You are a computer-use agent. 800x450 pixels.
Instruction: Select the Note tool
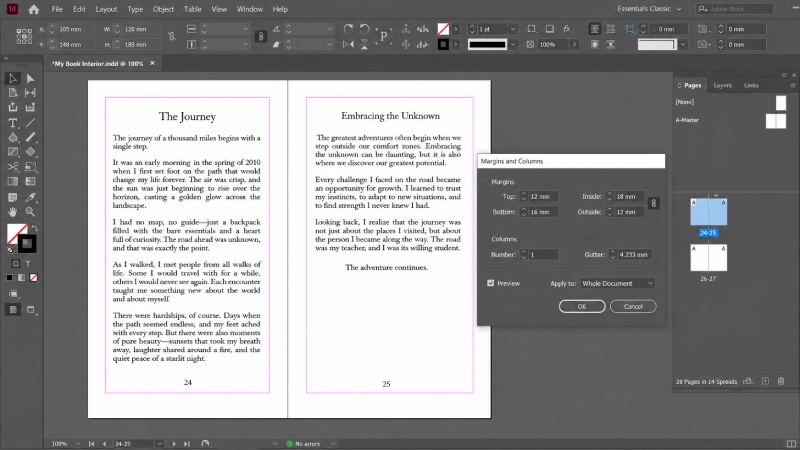point(13,197)
